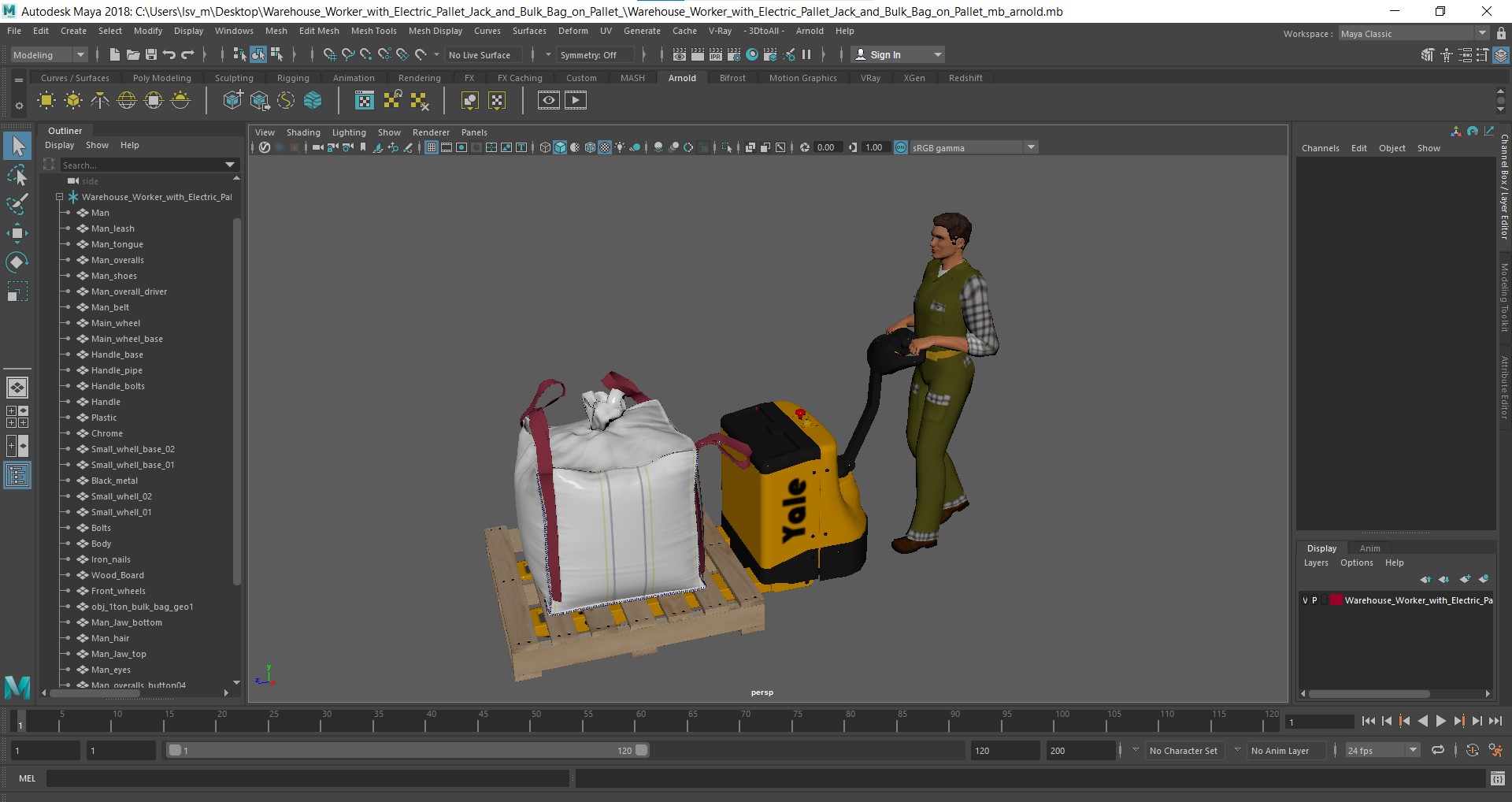Create an Arnold photometric light from the shelf
Viewport: 1512px width, 802px height.
click(x=100, y=100)
